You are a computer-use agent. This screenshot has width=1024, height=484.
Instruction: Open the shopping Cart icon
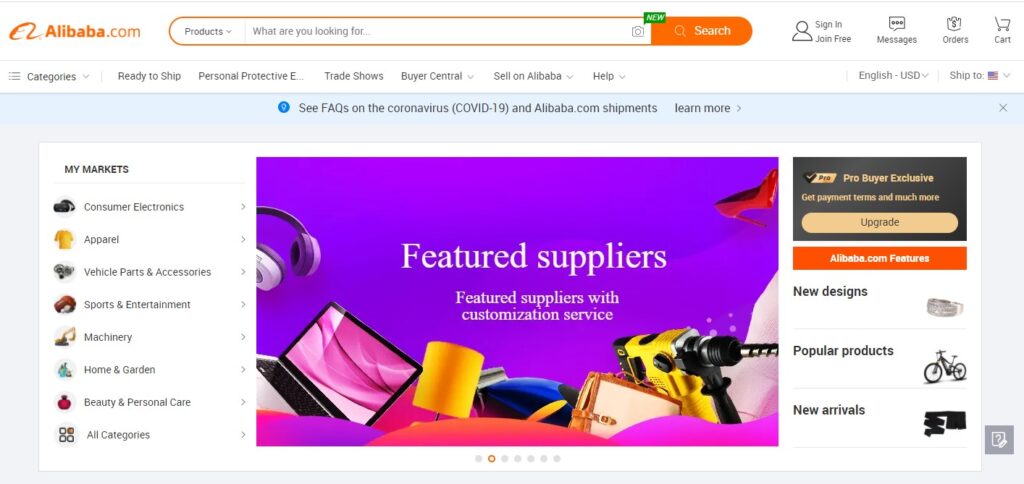(1002, 24)
